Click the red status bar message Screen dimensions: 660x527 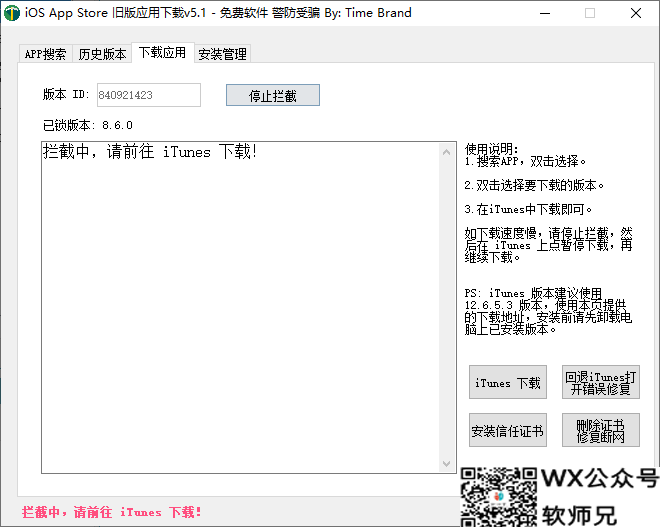coord(112,512)
